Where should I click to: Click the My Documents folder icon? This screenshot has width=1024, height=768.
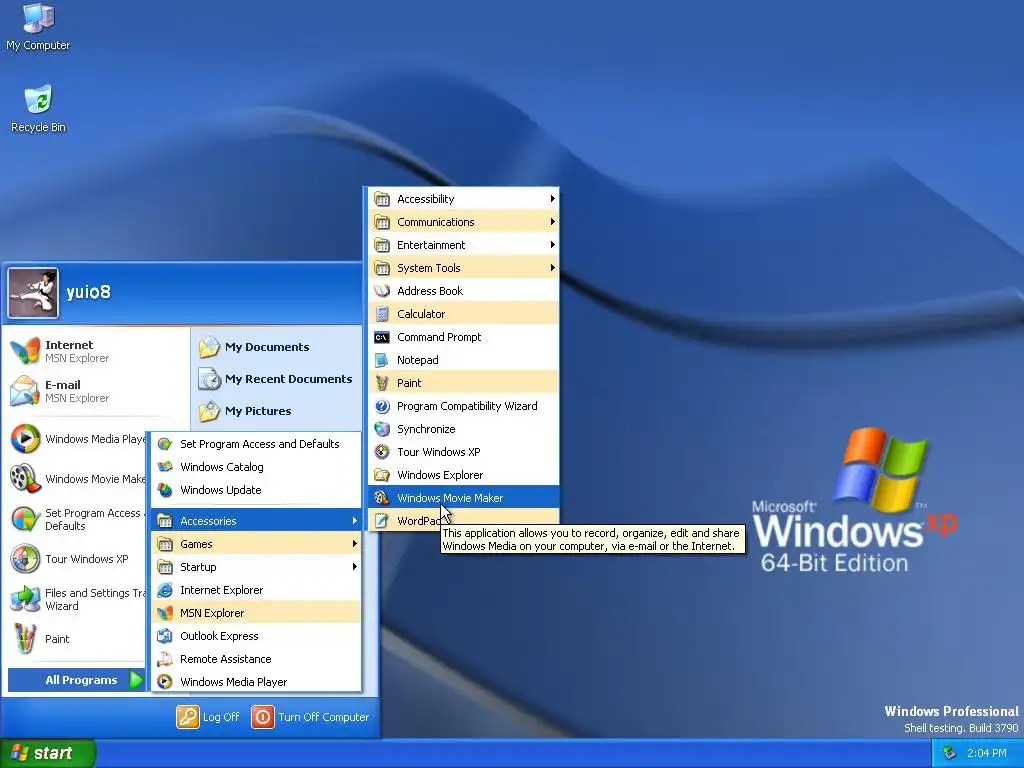tap(209, 347)
